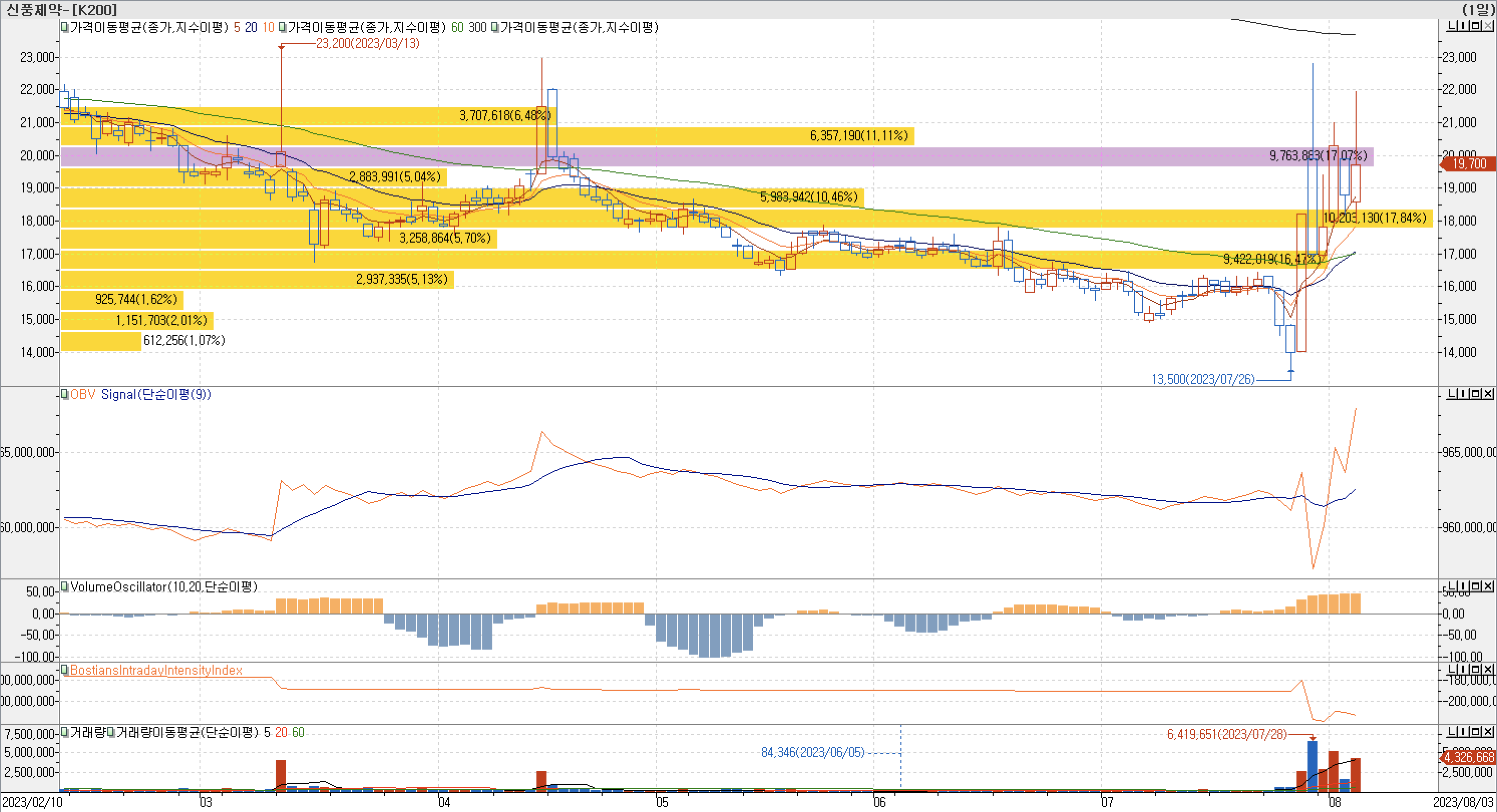Screen dimensions: 1497x812
Task: Toggle first 가격이동평균 marker box
Action: [x=65, y=27]
